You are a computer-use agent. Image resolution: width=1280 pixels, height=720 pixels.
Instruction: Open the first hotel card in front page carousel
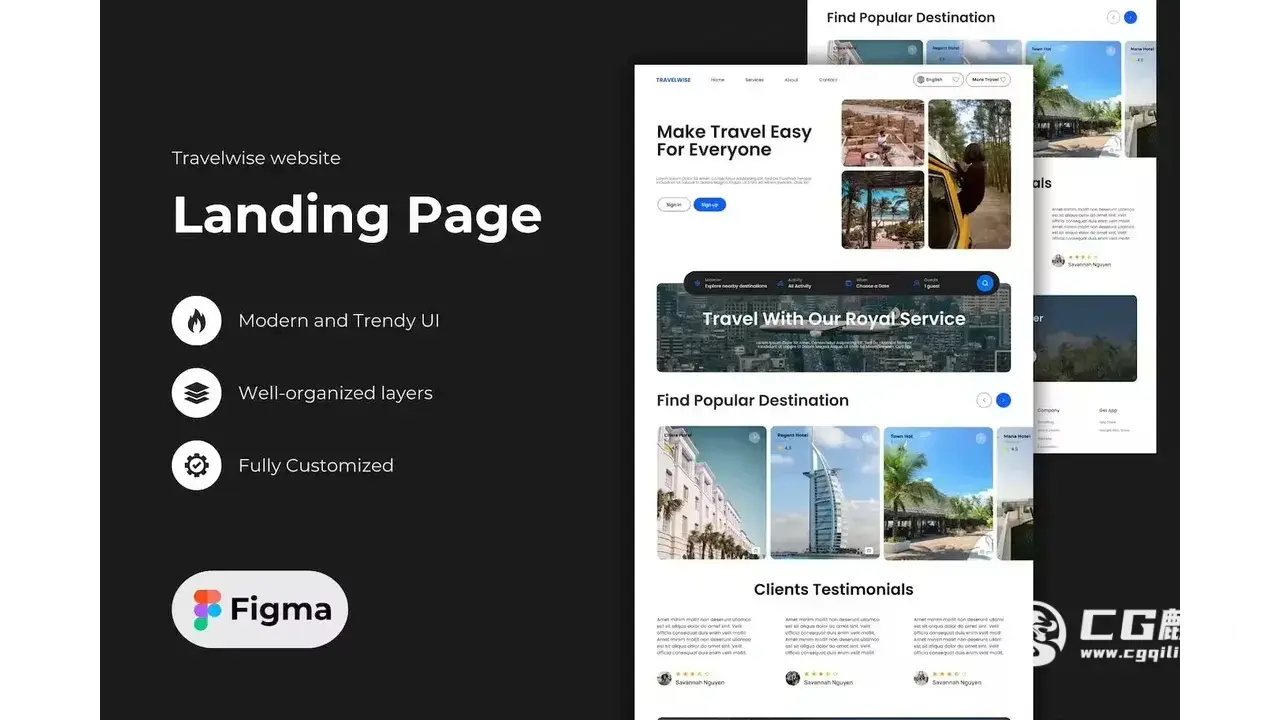[712, 493]
